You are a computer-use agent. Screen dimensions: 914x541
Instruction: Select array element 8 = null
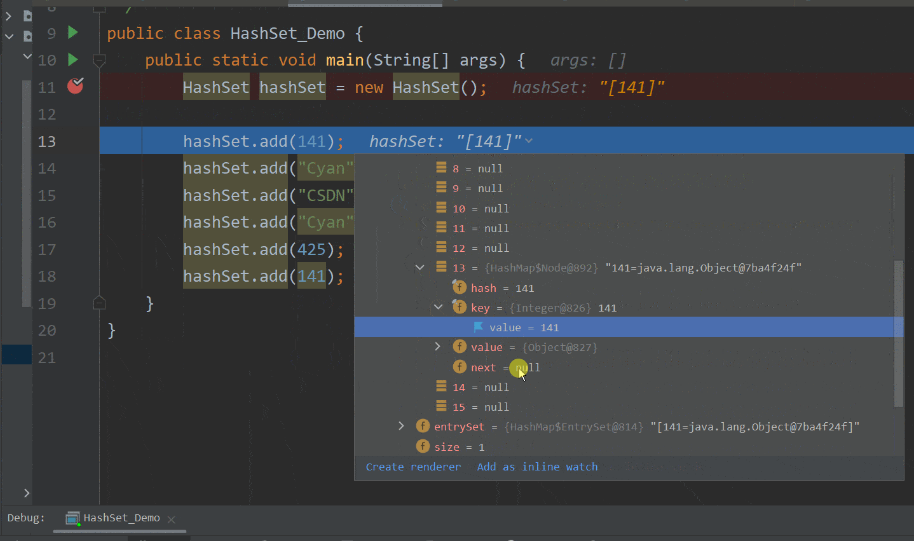(624, 168)
